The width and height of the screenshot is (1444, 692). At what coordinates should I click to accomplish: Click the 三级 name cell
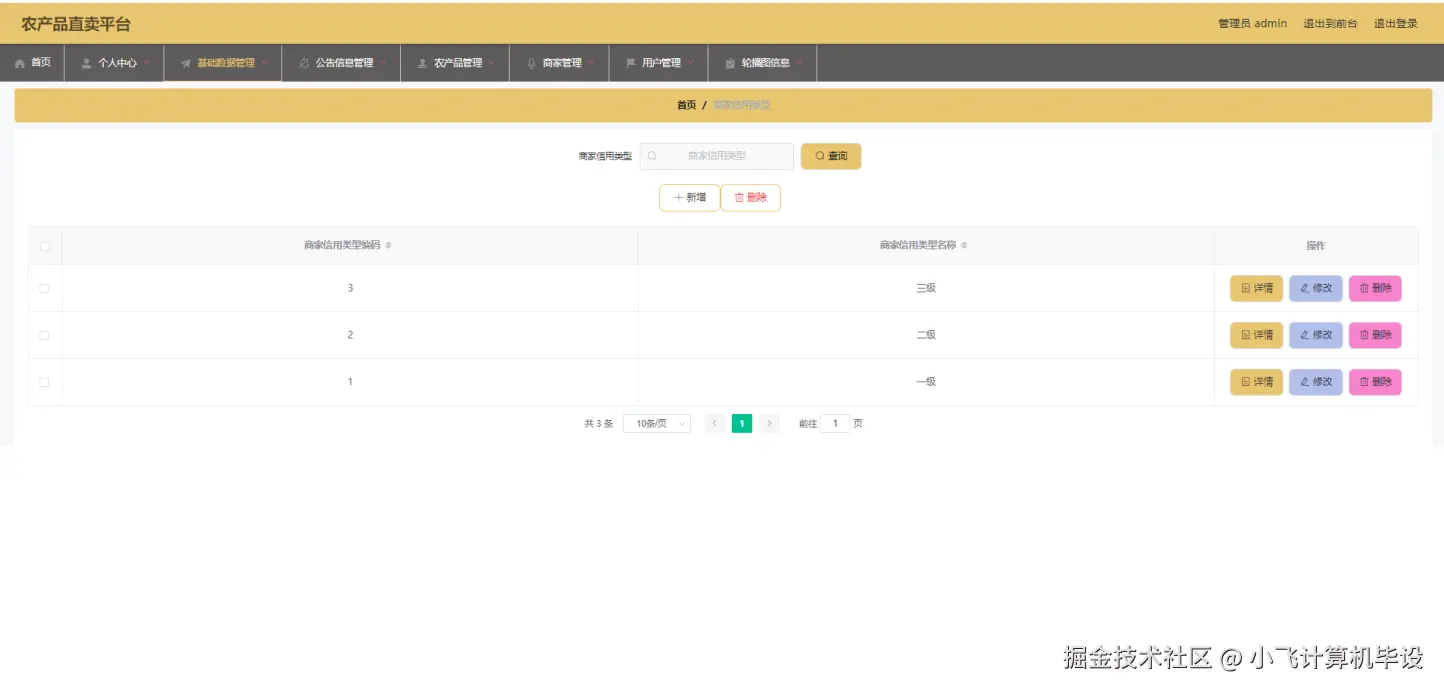tap(926, 288)
